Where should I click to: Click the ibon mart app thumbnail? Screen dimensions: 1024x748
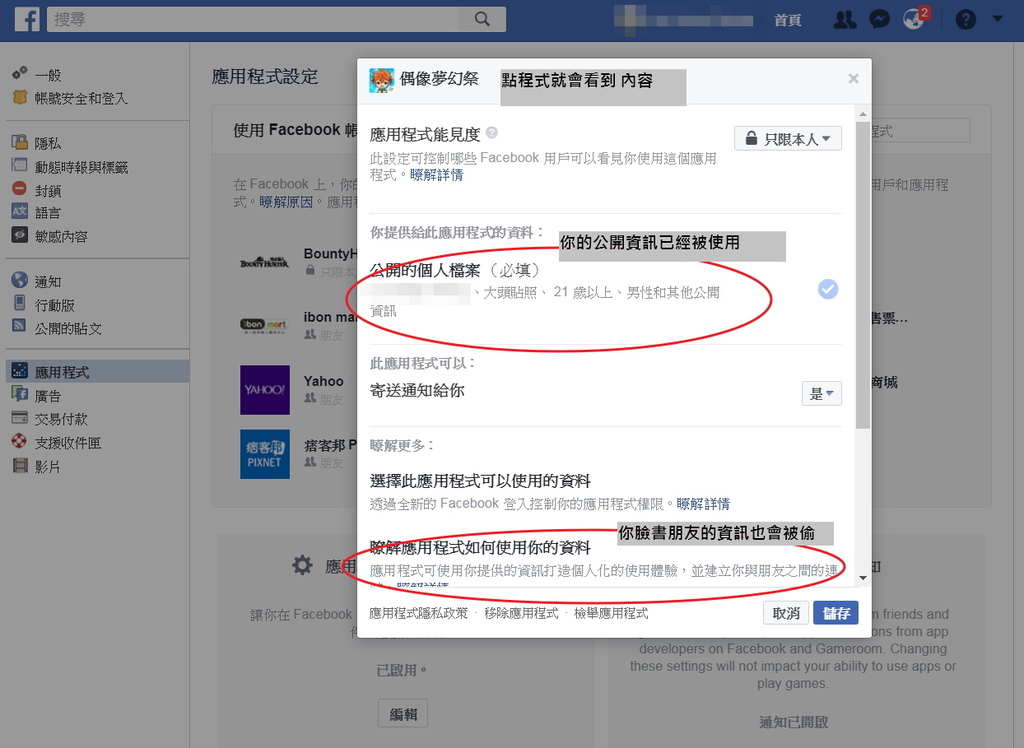click(264, 325)
